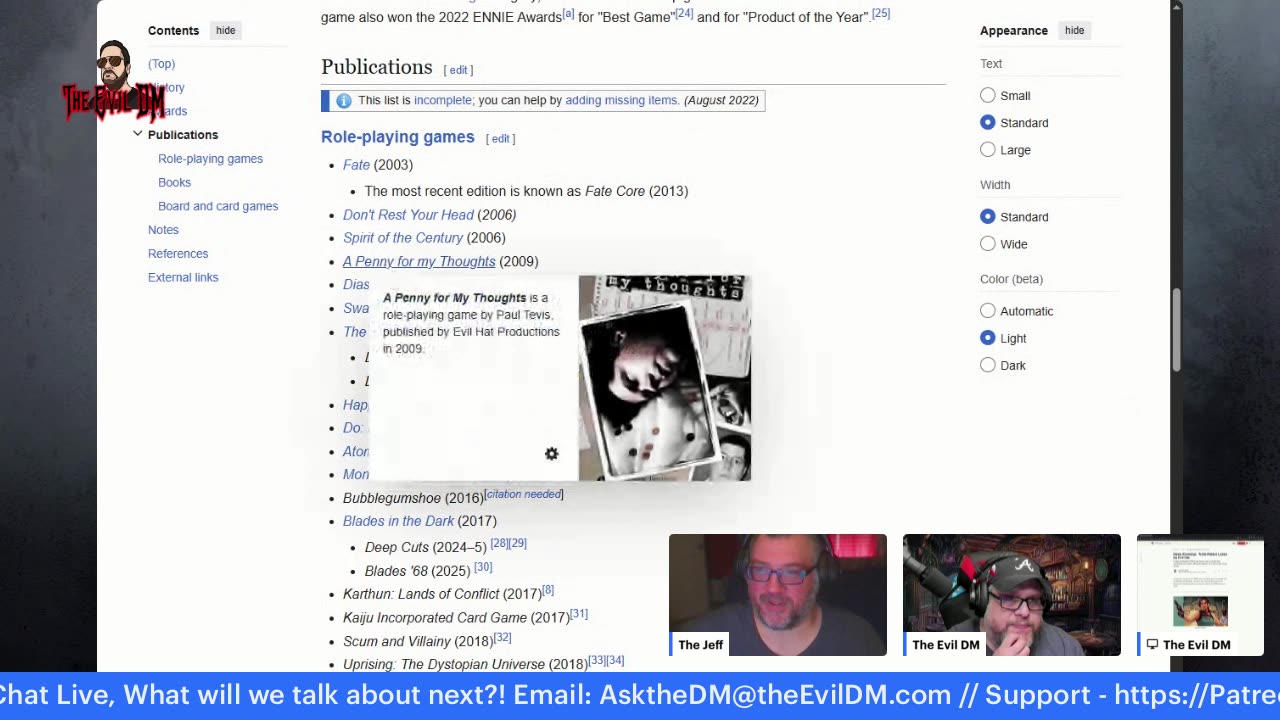Click the A Penny for My Thoughts cover image
This screenshot has width=1280, height=720.
664,378
